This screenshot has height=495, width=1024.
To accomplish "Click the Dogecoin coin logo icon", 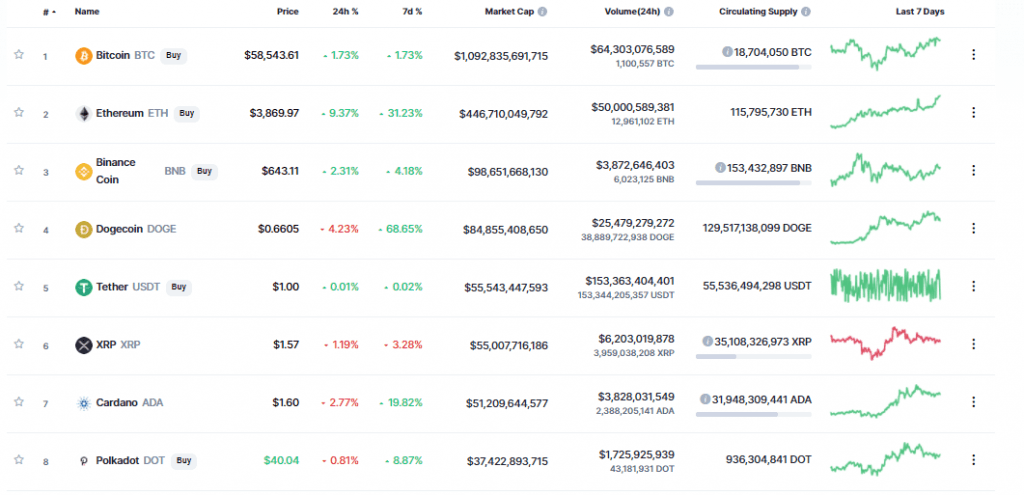I will click(x=83, y=230).
